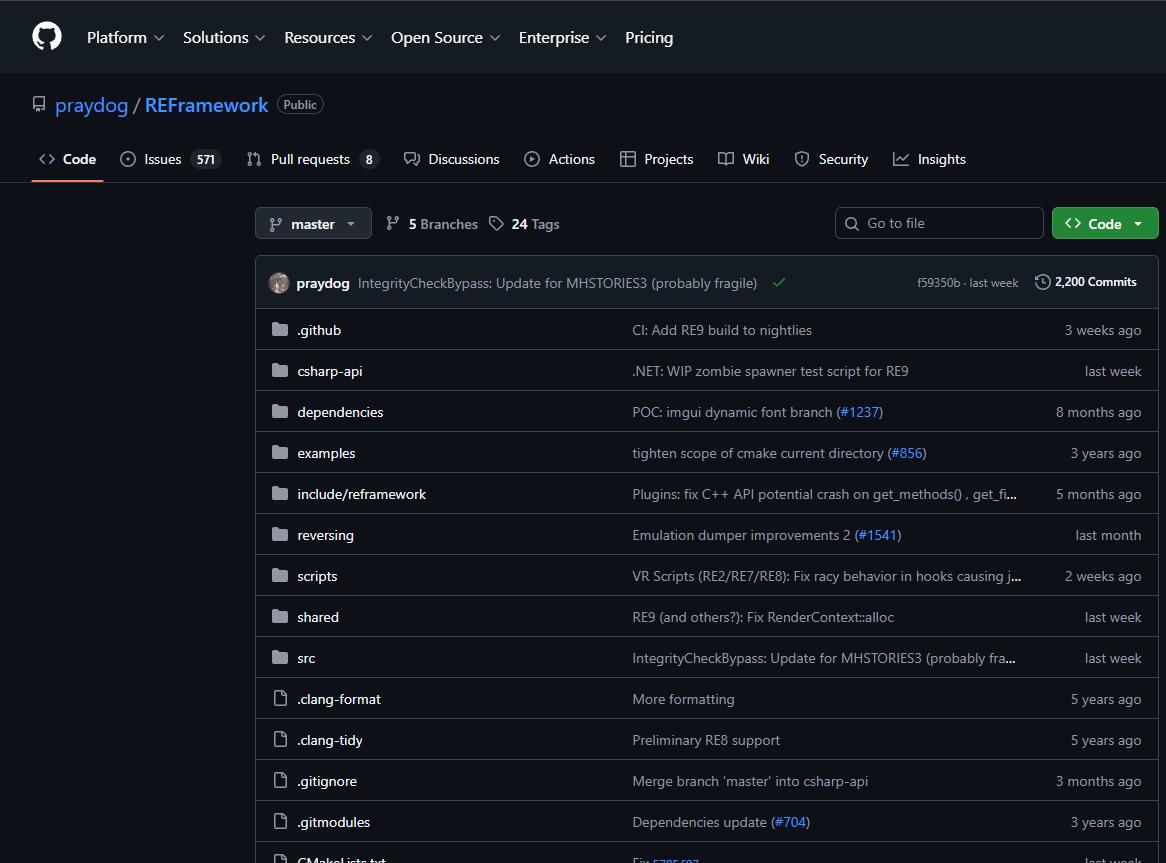The width and height of the screenshot is (1166, 863).
Task: Click the Pricing link
Action: pos(649,38)
